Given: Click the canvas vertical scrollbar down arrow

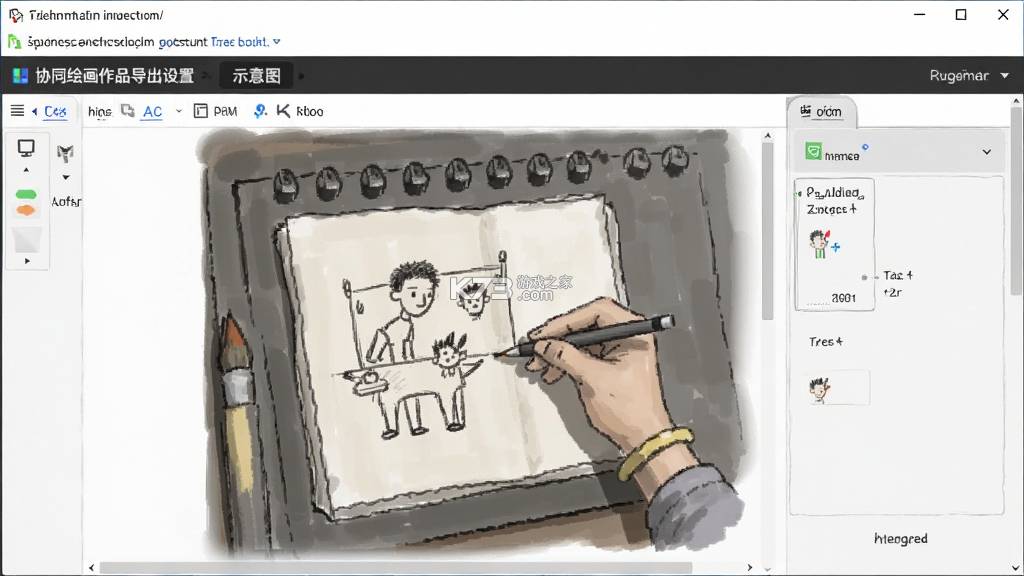Looking at the screenshot, I should (x=767, y=568).
